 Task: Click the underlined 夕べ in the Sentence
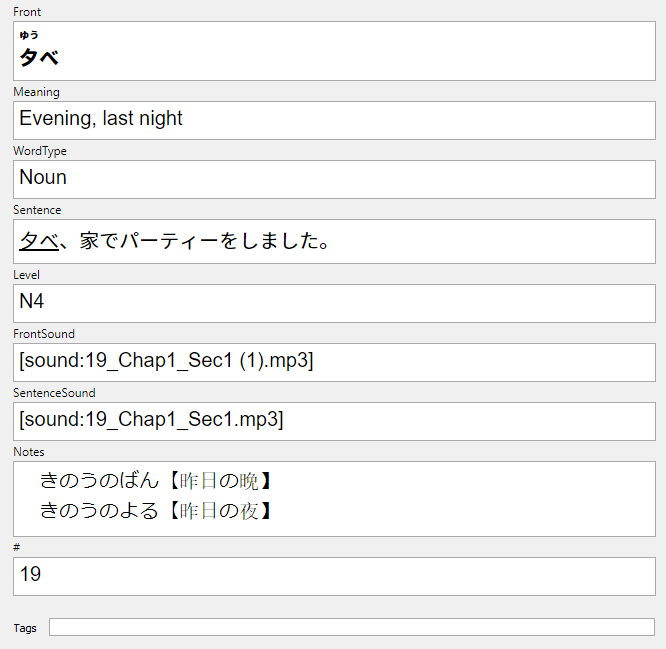click(39, 241)
